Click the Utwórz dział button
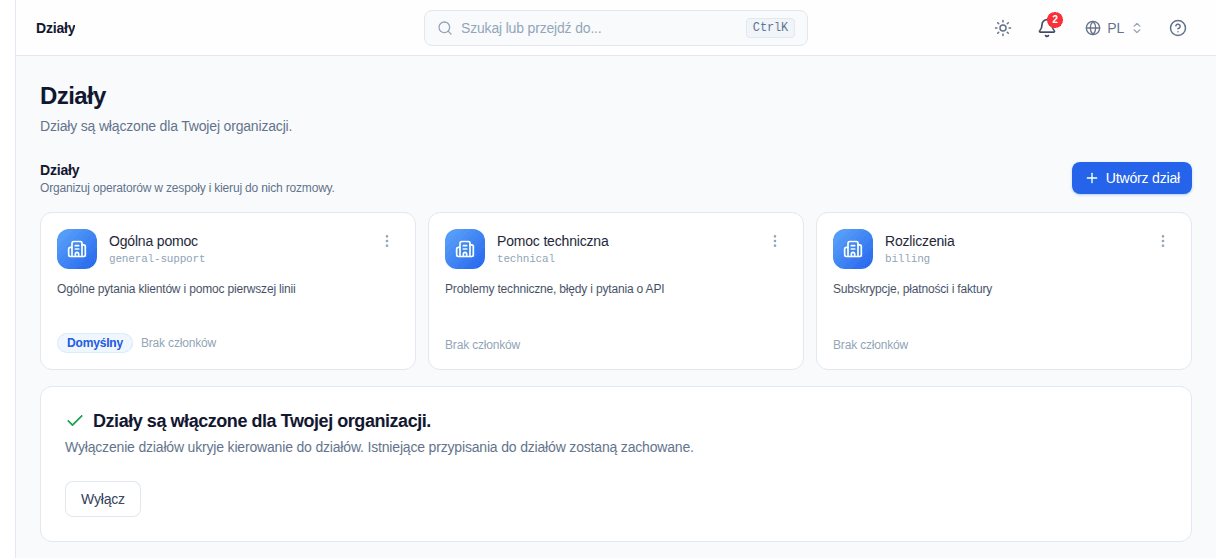Viewport: 1216px width, 558px height. (1132, 178)
